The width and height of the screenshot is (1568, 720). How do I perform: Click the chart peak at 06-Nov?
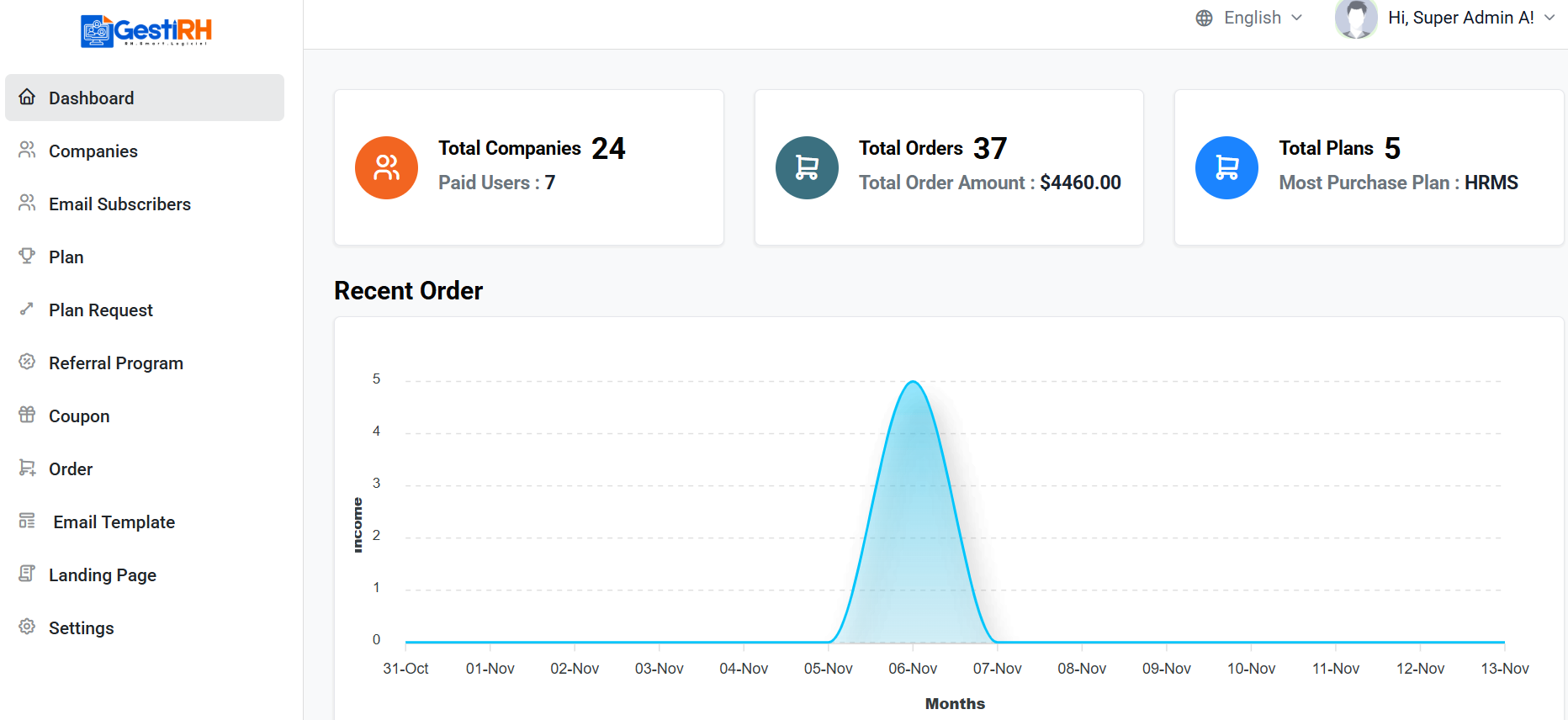(913, 383)
